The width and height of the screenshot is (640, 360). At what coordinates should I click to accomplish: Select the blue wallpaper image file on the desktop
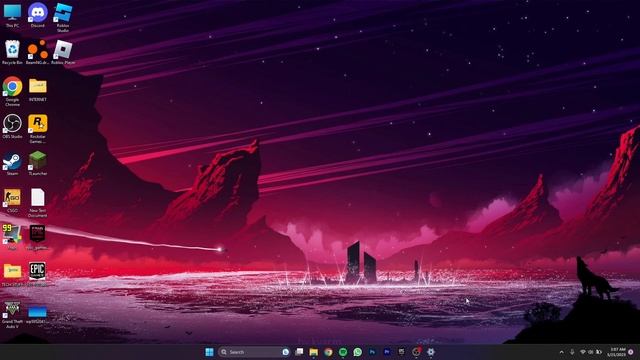38,314
